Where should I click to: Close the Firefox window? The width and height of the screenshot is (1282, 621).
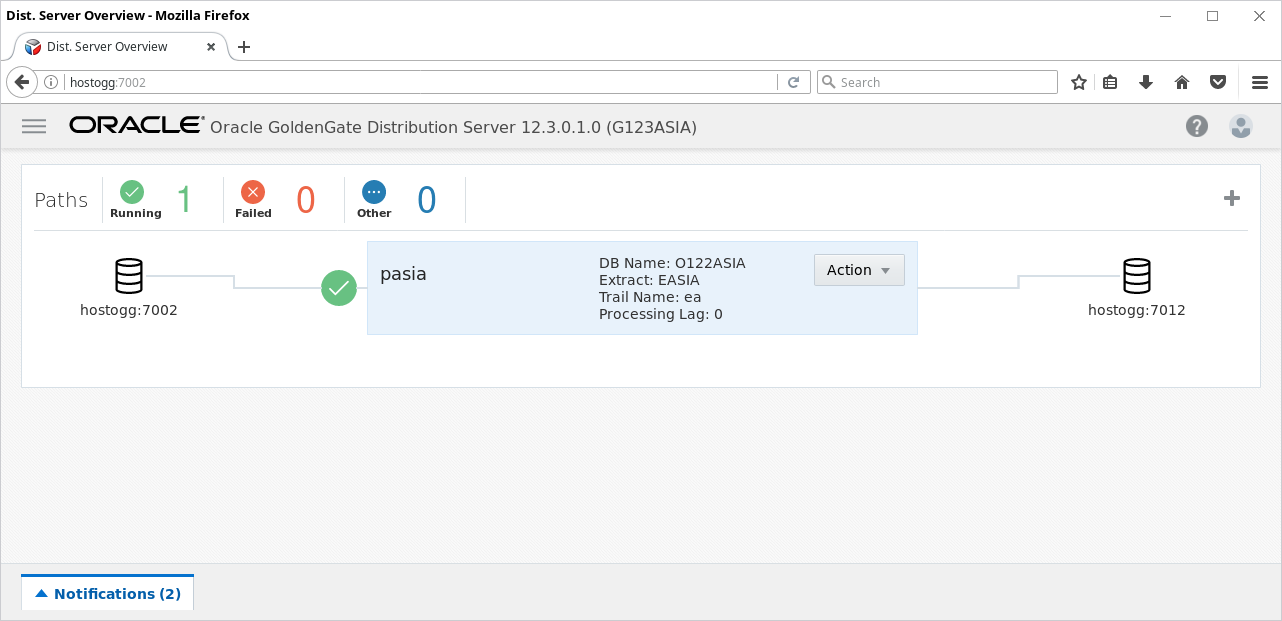pyautogui.click(x=1259, y=16)
